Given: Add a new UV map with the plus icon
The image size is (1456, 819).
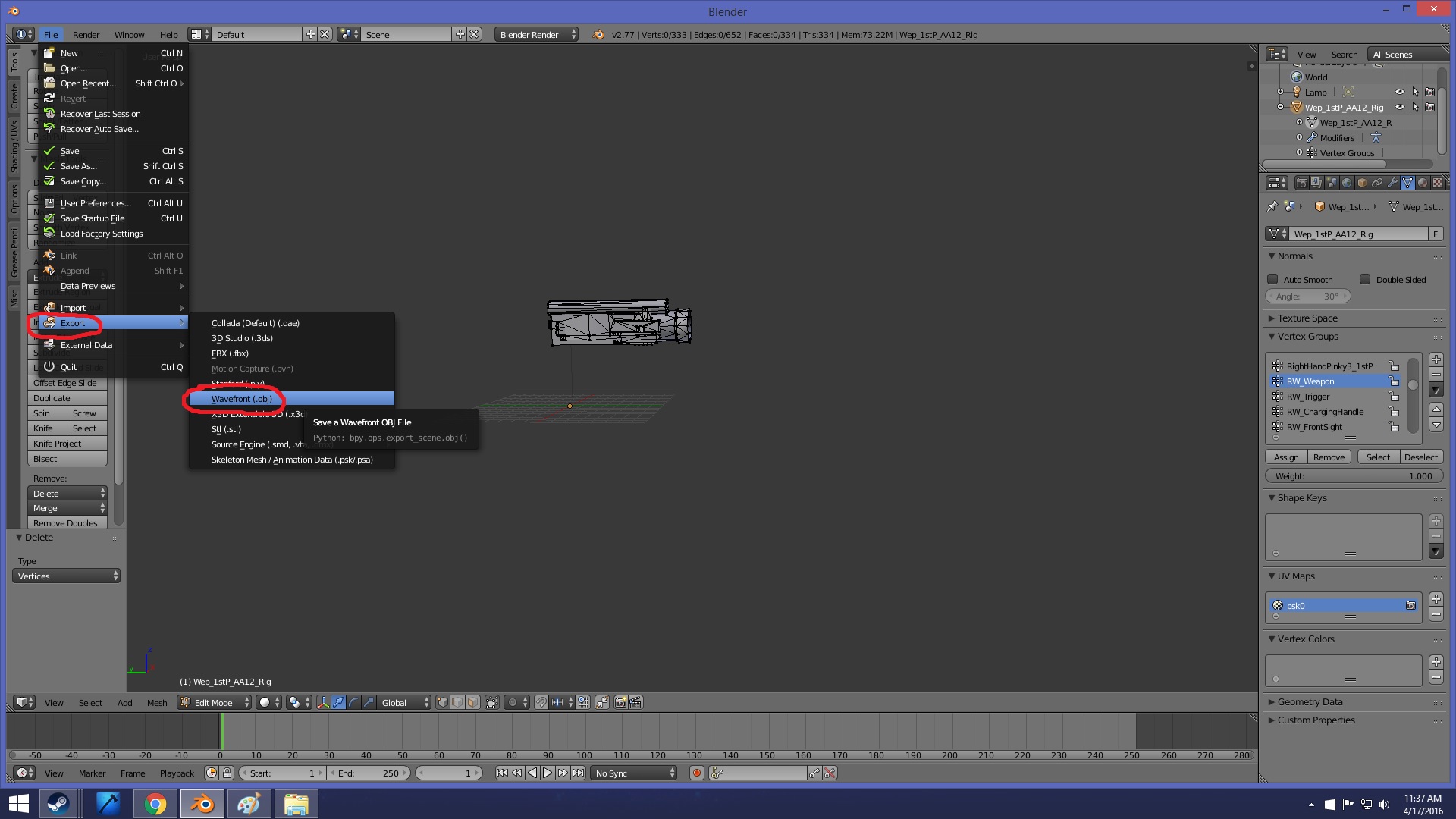Looking at the screenshot, I should pos(1436,599).
